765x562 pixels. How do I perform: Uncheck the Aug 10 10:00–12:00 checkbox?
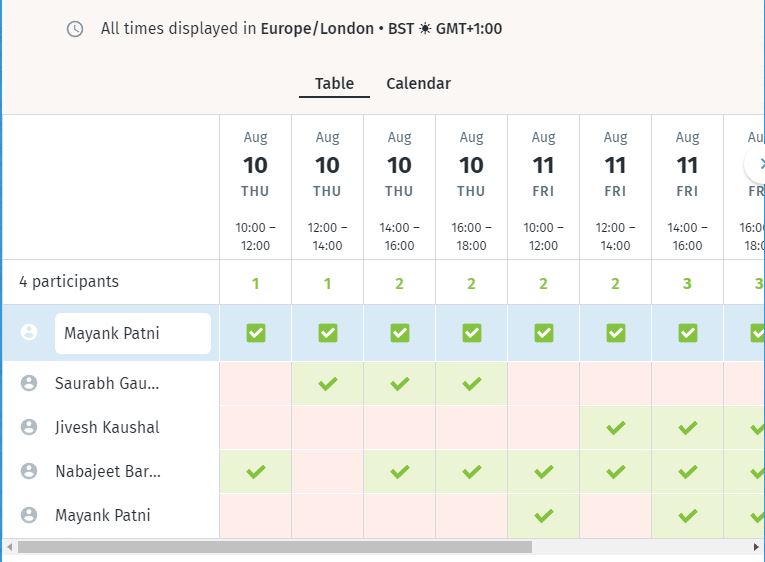pyautogui.click(x=255, y=333)
